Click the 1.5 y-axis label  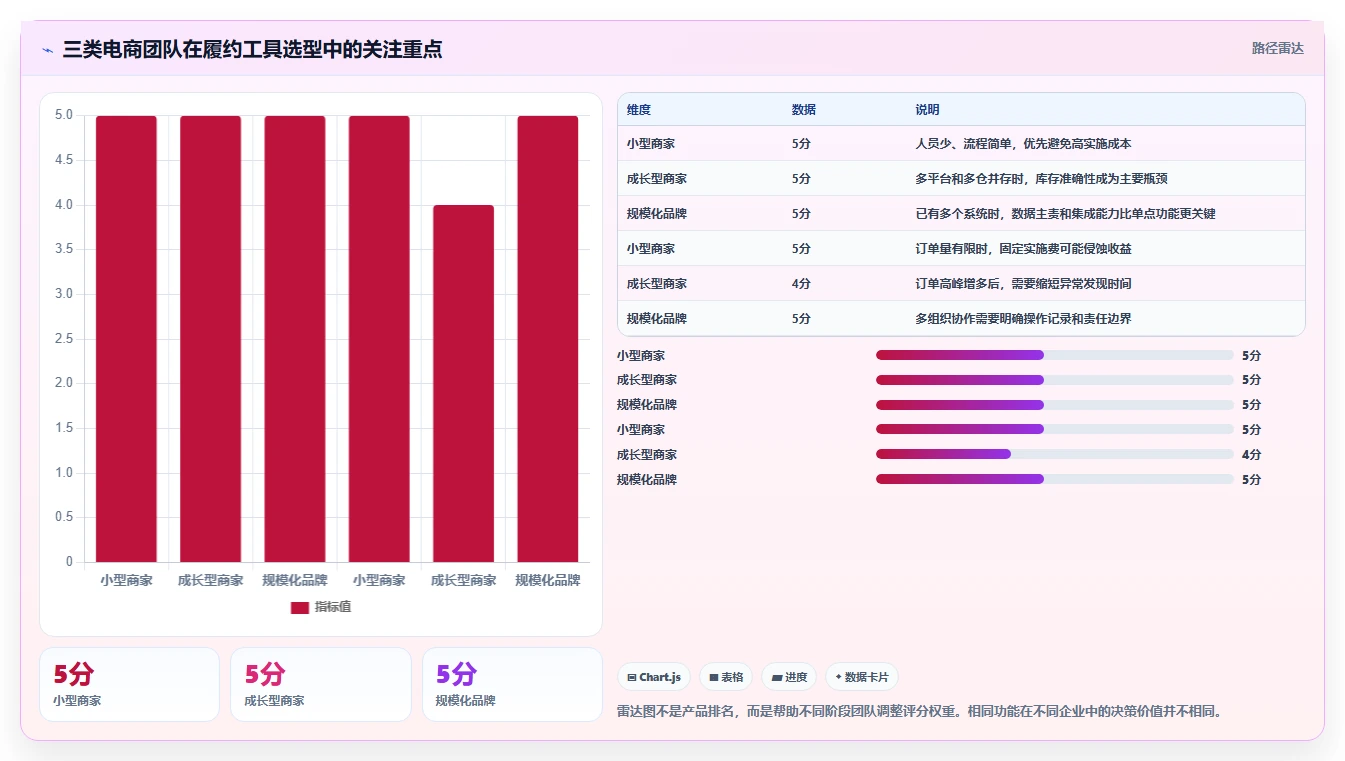pos(64,428)
